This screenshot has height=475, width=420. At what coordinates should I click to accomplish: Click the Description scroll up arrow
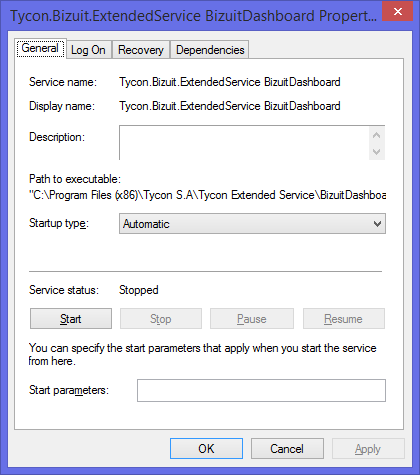(x=377, y=135)
